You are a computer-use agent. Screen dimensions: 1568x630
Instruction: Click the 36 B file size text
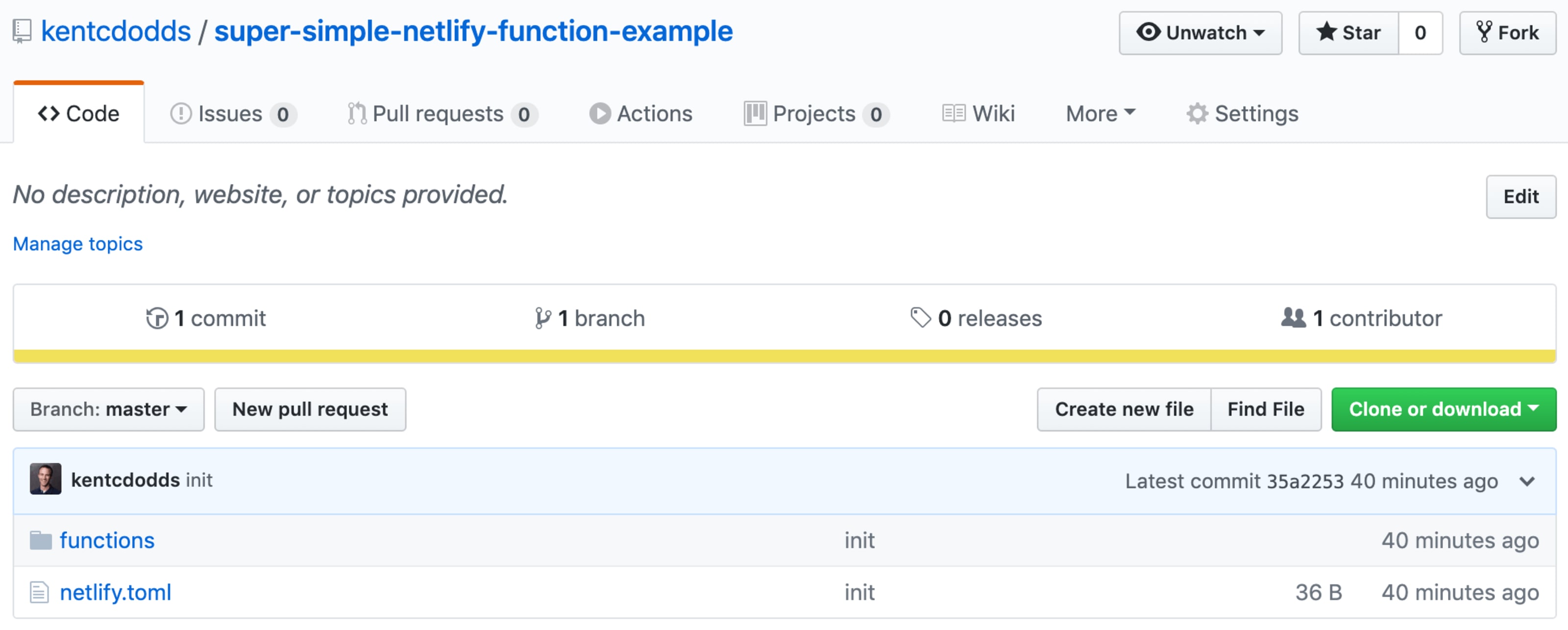1319,592
